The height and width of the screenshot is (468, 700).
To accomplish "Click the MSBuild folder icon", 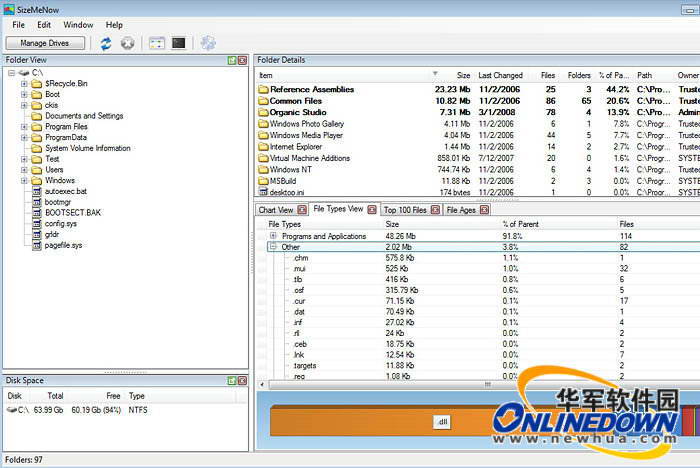I will pyautogui.click(x=263, y=181).
